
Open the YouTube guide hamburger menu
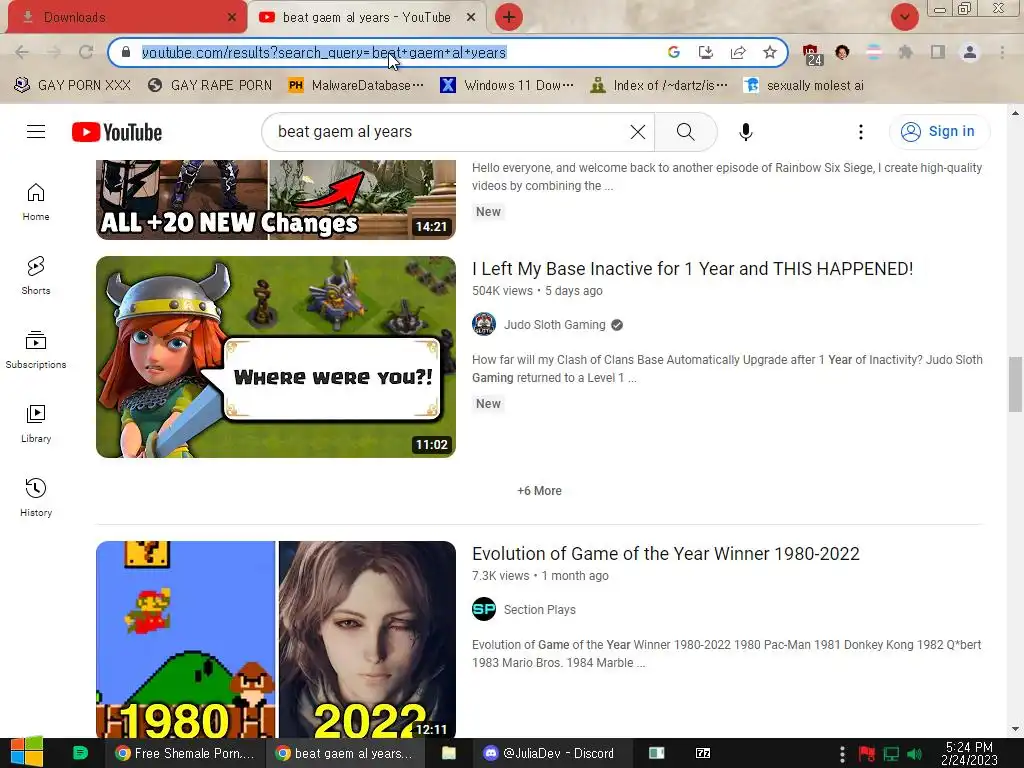point(36,132)
